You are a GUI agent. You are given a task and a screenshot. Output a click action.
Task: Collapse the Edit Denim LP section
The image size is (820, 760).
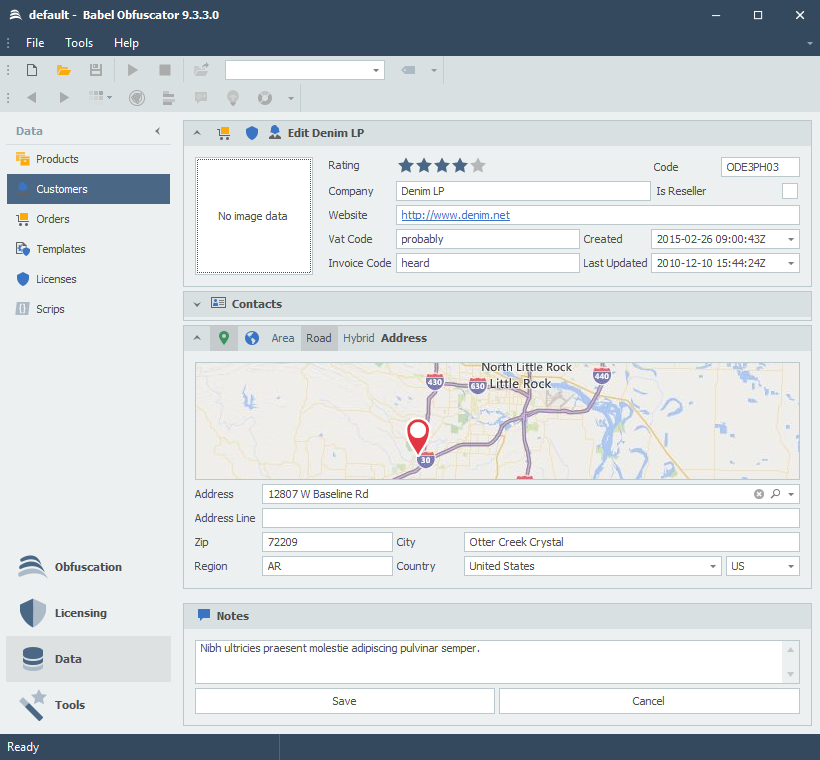197,133
